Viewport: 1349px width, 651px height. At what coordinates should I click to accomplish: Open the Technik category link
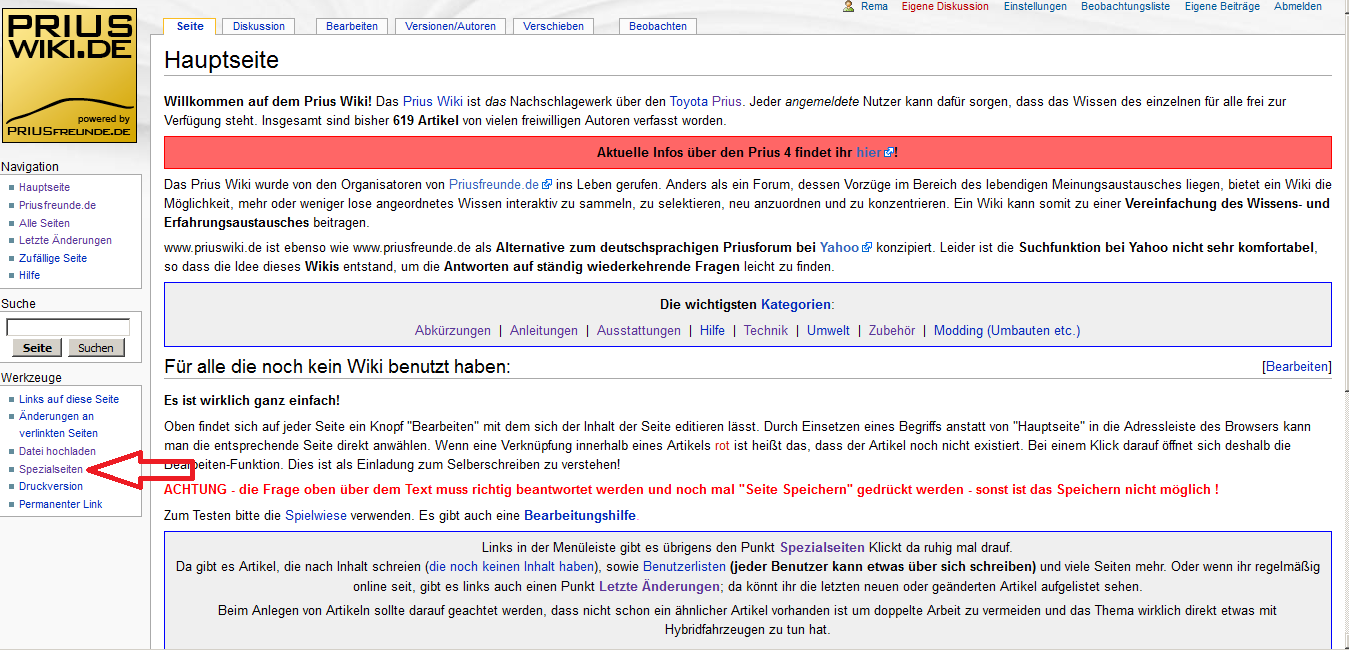pos(765,331)
